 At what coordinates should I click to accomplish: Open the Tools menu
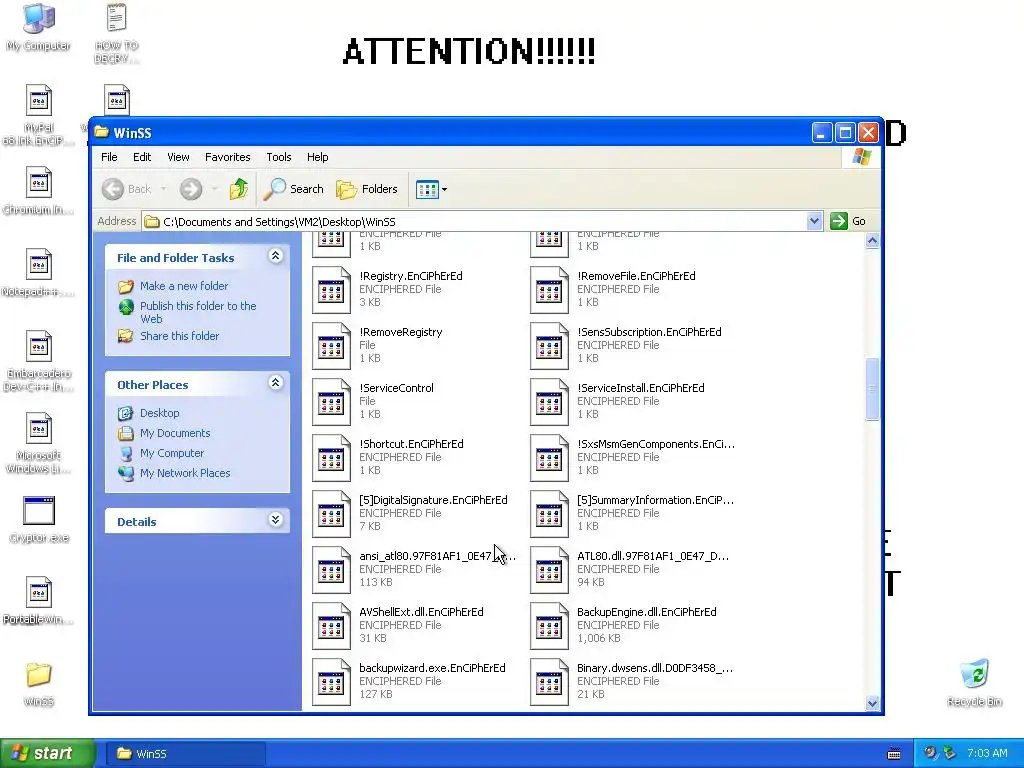point(278,157)
